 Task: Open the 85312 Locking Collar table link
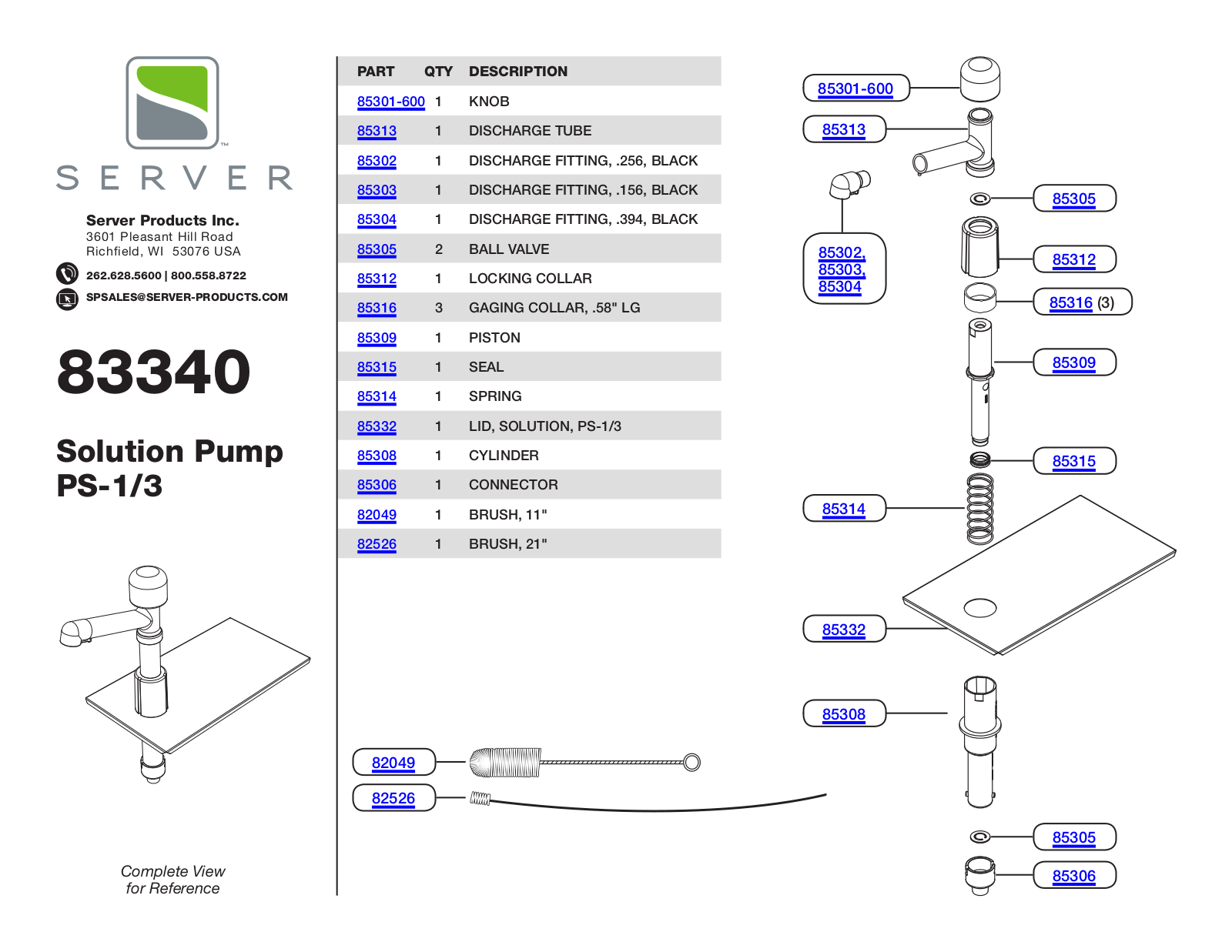pos(377,279)
